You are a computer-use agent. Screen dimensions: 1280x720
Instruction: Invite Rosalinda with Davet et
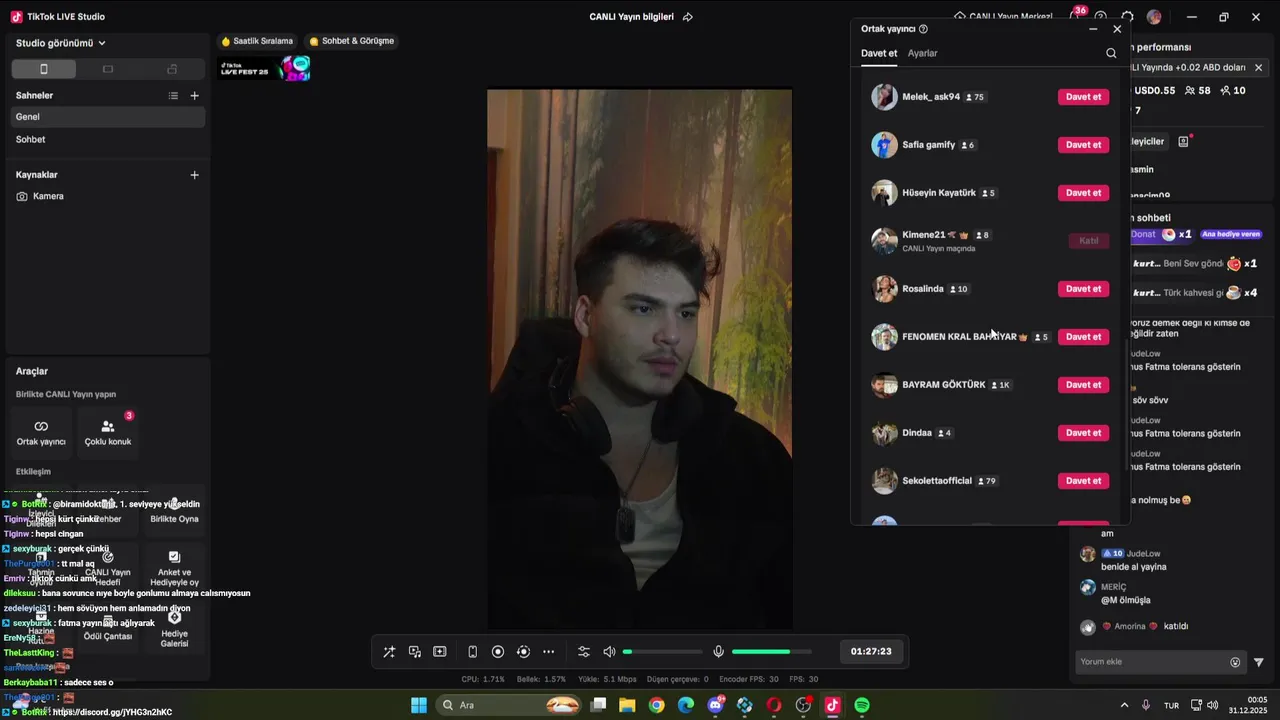pyautogui.click(x=1083, y=289)
